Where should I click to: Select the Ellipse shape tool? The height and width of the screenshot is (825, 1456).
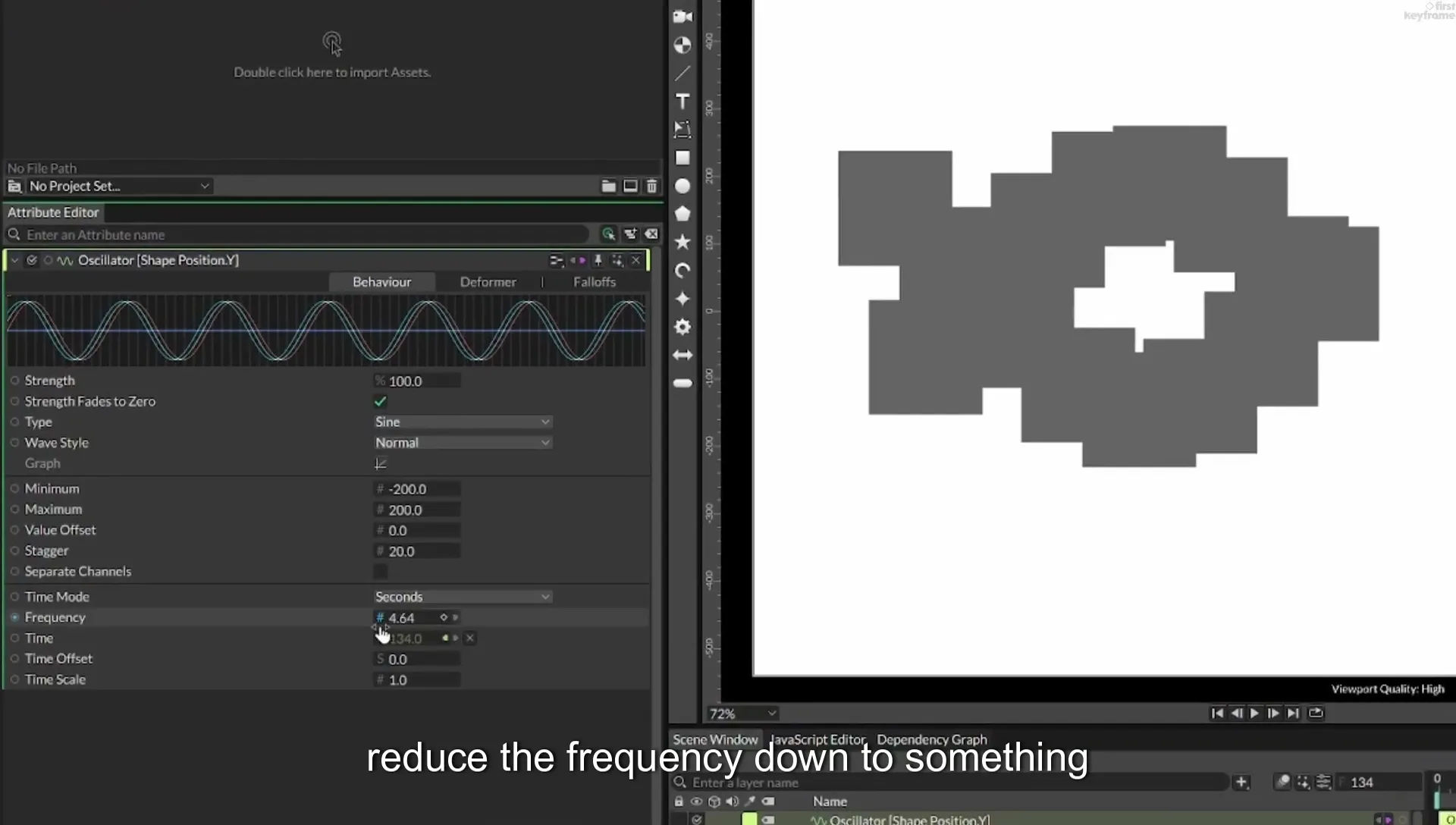pyautogui.click(x=682, y=186)
